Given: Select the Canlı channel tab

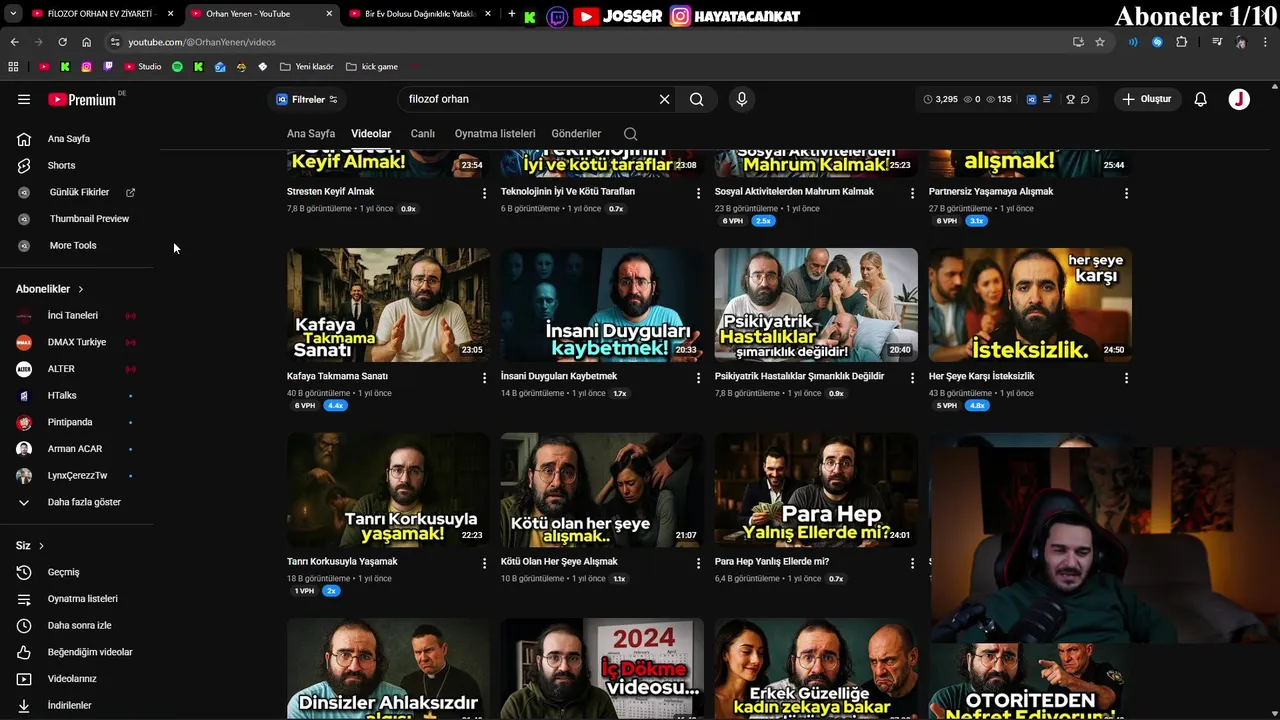Looking at the screenshot, I should point(423,134).
